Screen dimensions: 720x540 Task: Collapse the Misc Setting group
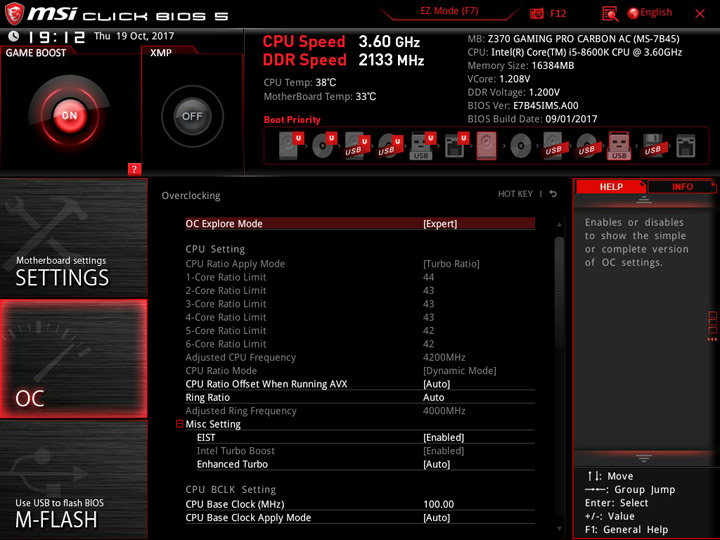point(180,424)
